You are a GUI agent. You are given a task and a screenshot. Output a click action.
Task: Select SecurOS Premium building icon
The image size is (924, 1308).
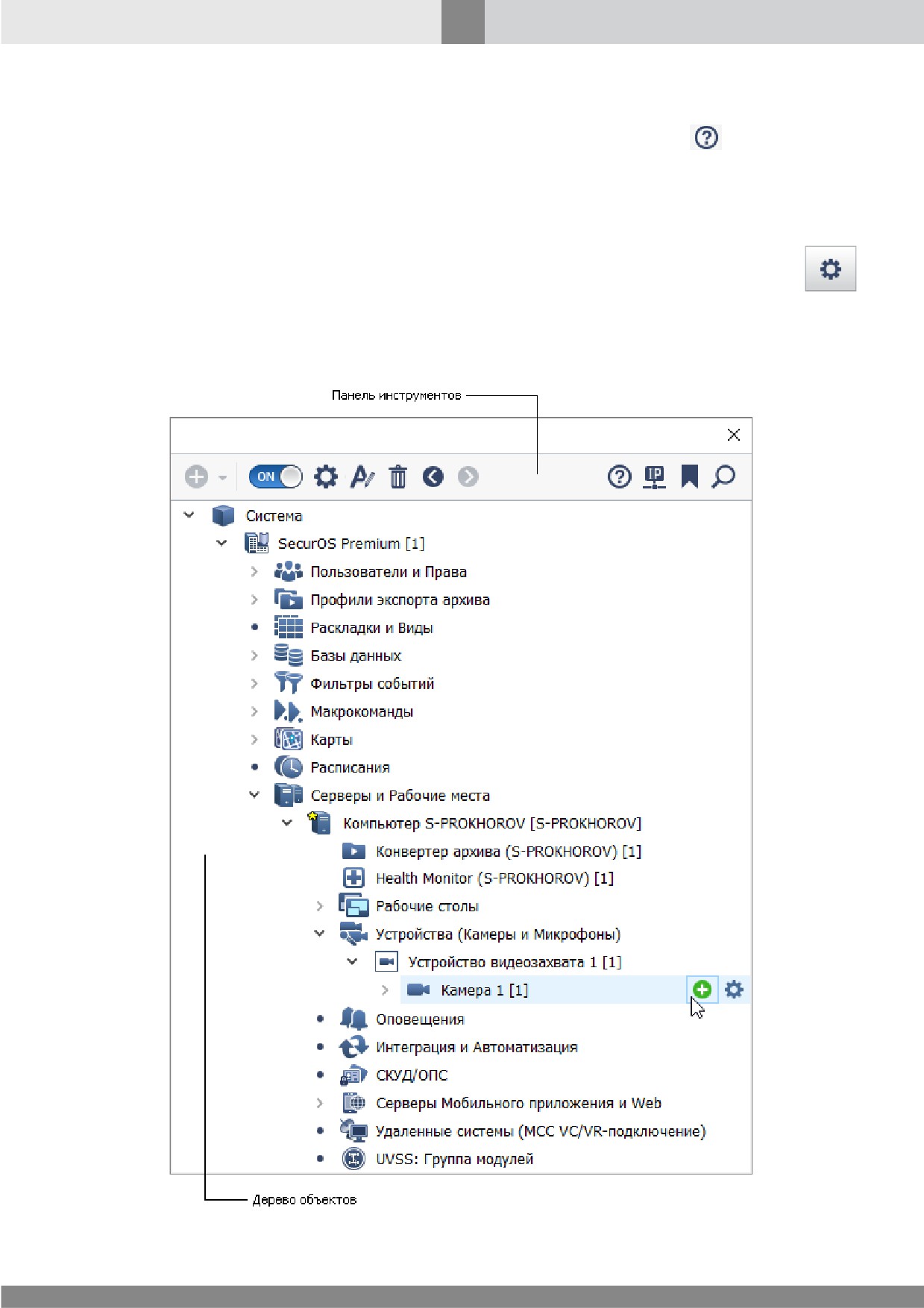coord(257,543)
